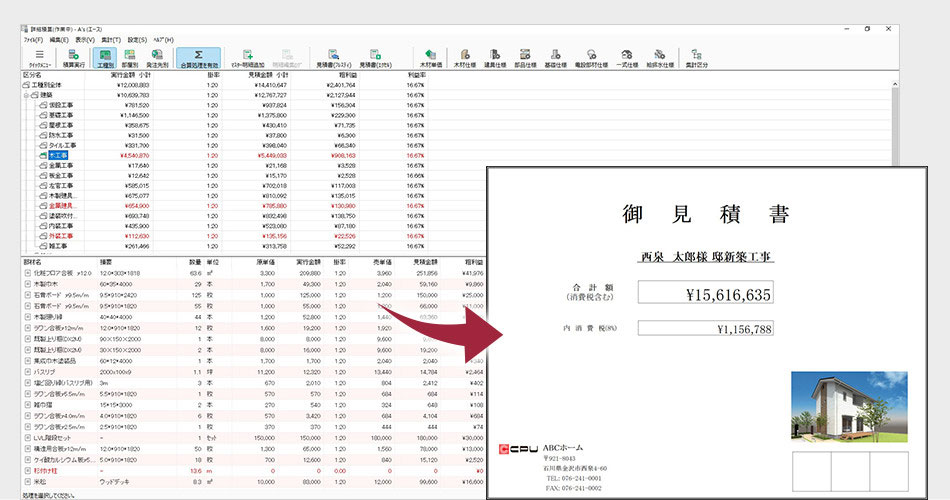Expand the 雑巾摺 material row
This screenshot has width=950, height=500.
point(27,405)
